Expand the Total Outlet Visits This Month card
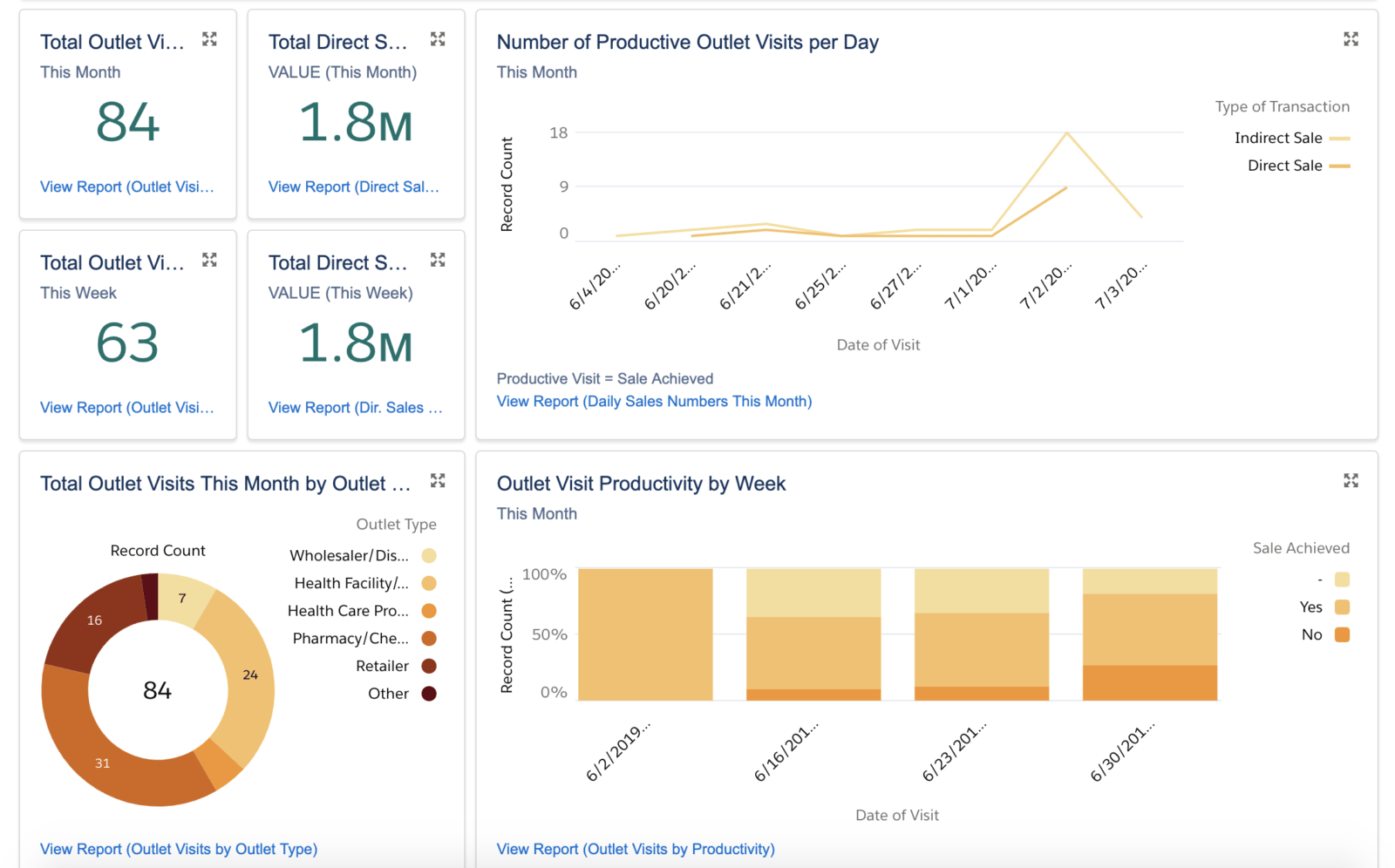The image size is (1395, 868). pyautogui.click(x=209, y=39)
